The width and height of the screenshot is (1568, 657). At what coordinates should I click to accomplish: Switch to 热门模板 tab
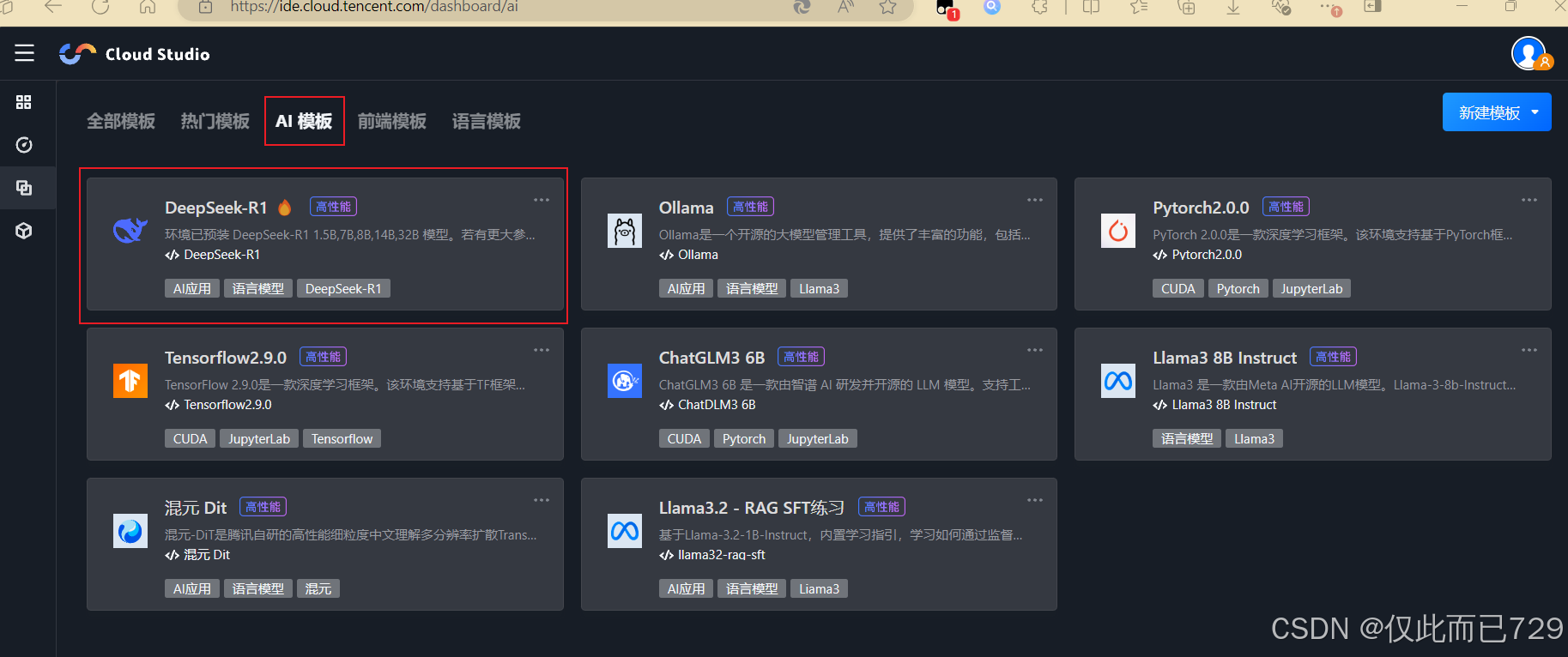coord(215,121)
